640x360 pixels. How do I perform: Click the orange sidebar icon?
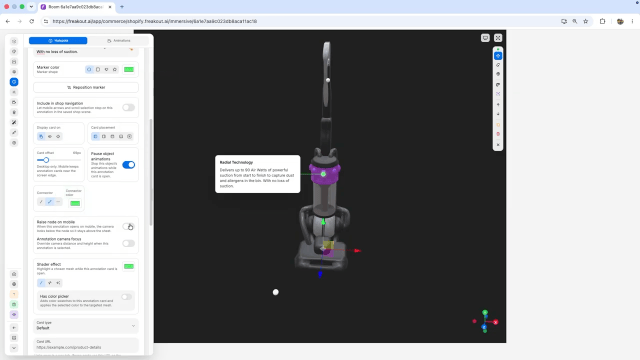pos(14,294)
